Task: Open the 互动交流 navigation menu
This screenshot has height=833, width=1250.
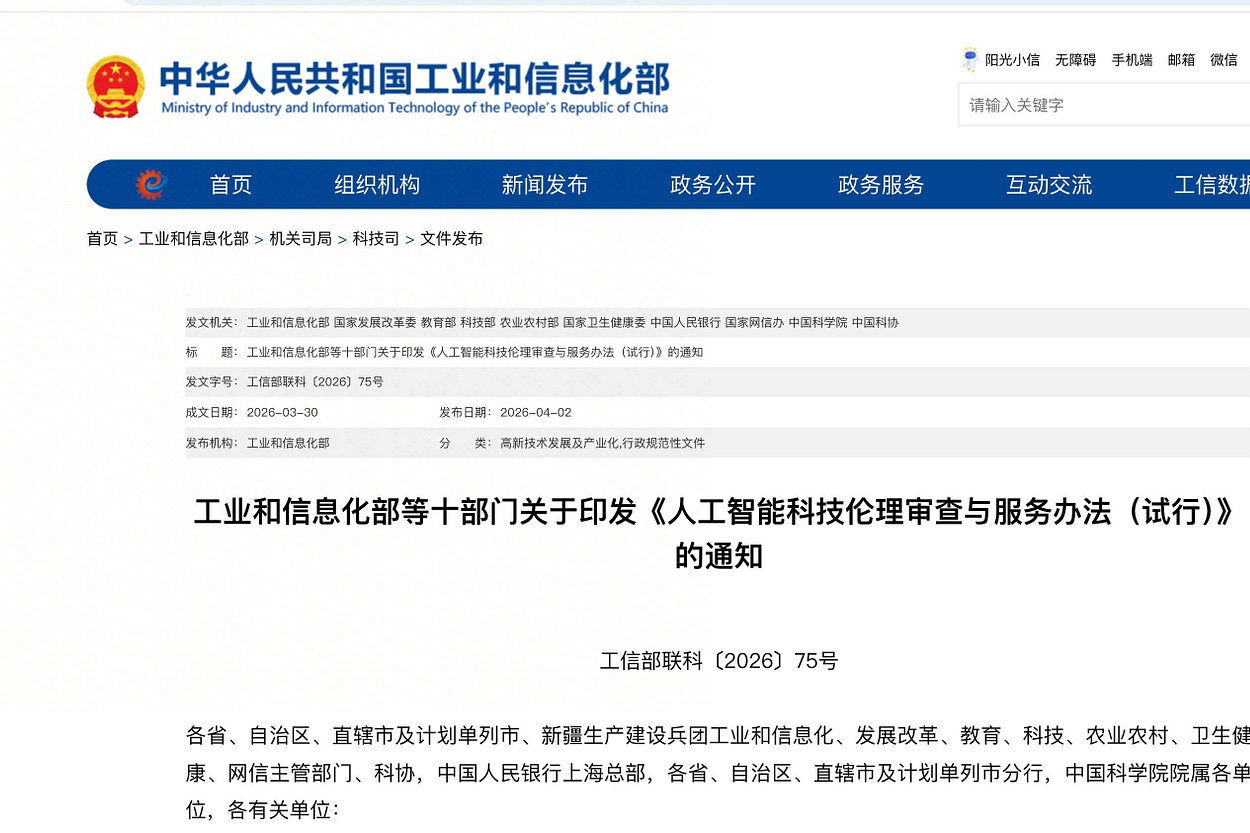Action: [x=1049, y=185]
